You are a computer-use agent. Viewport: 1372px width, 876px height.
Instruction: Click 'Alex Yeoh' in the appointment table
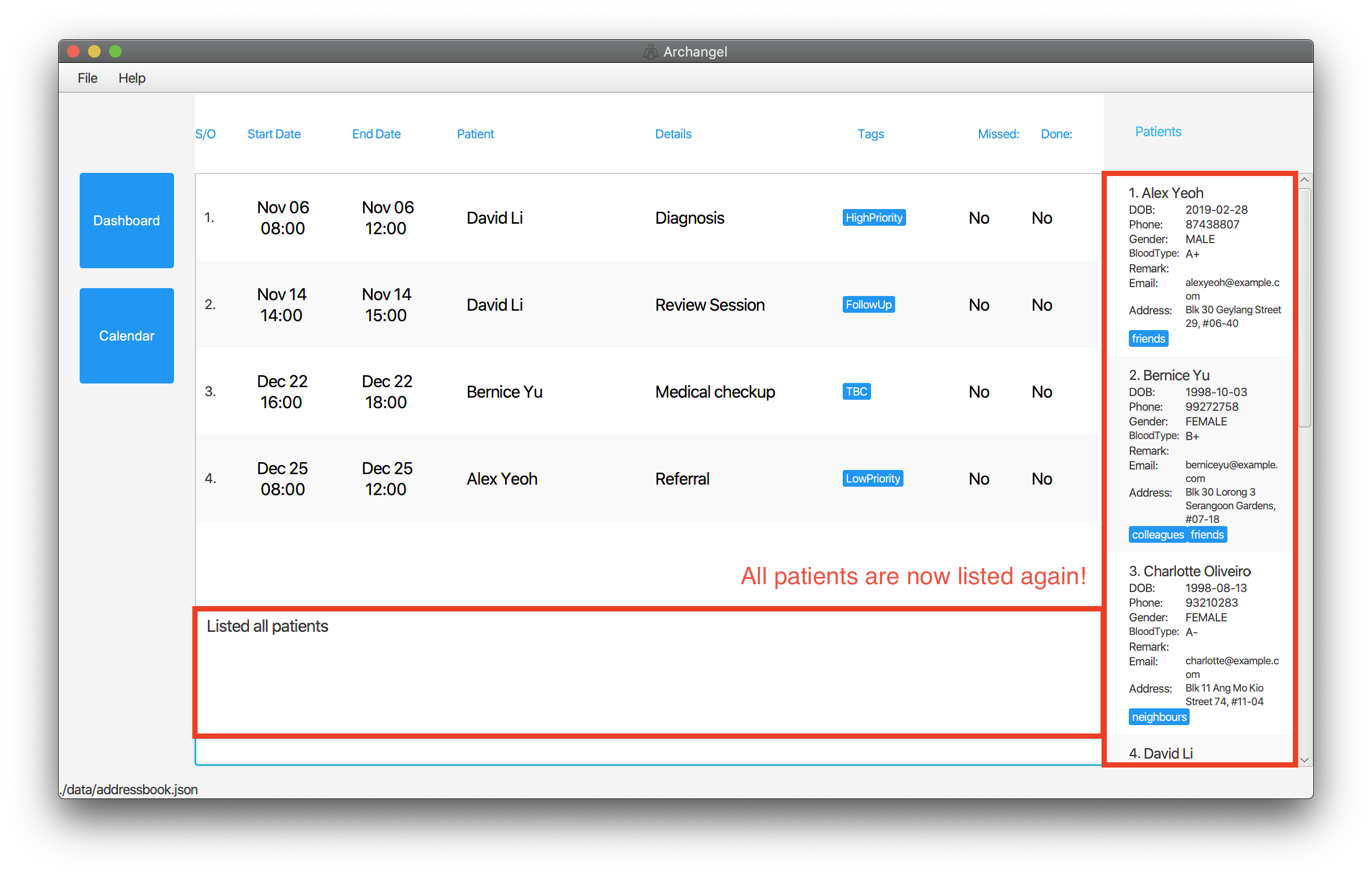502,479
